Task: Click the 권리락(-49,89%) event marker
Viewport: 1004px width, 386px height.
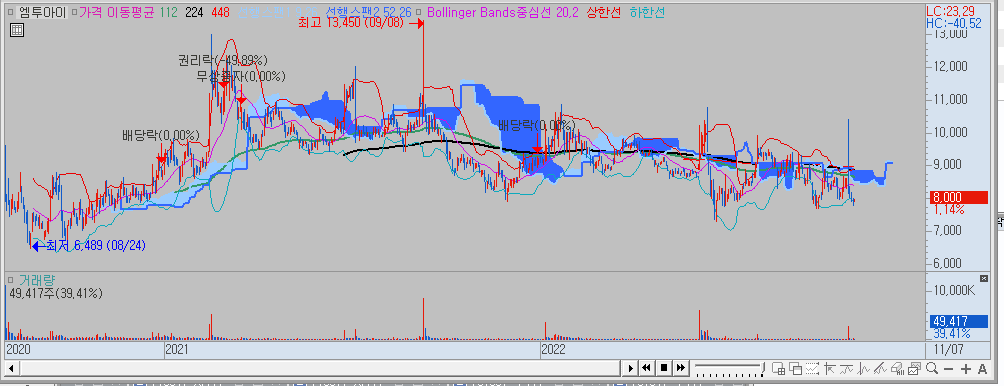Action: pyautogui.click(x=223, y=60)
